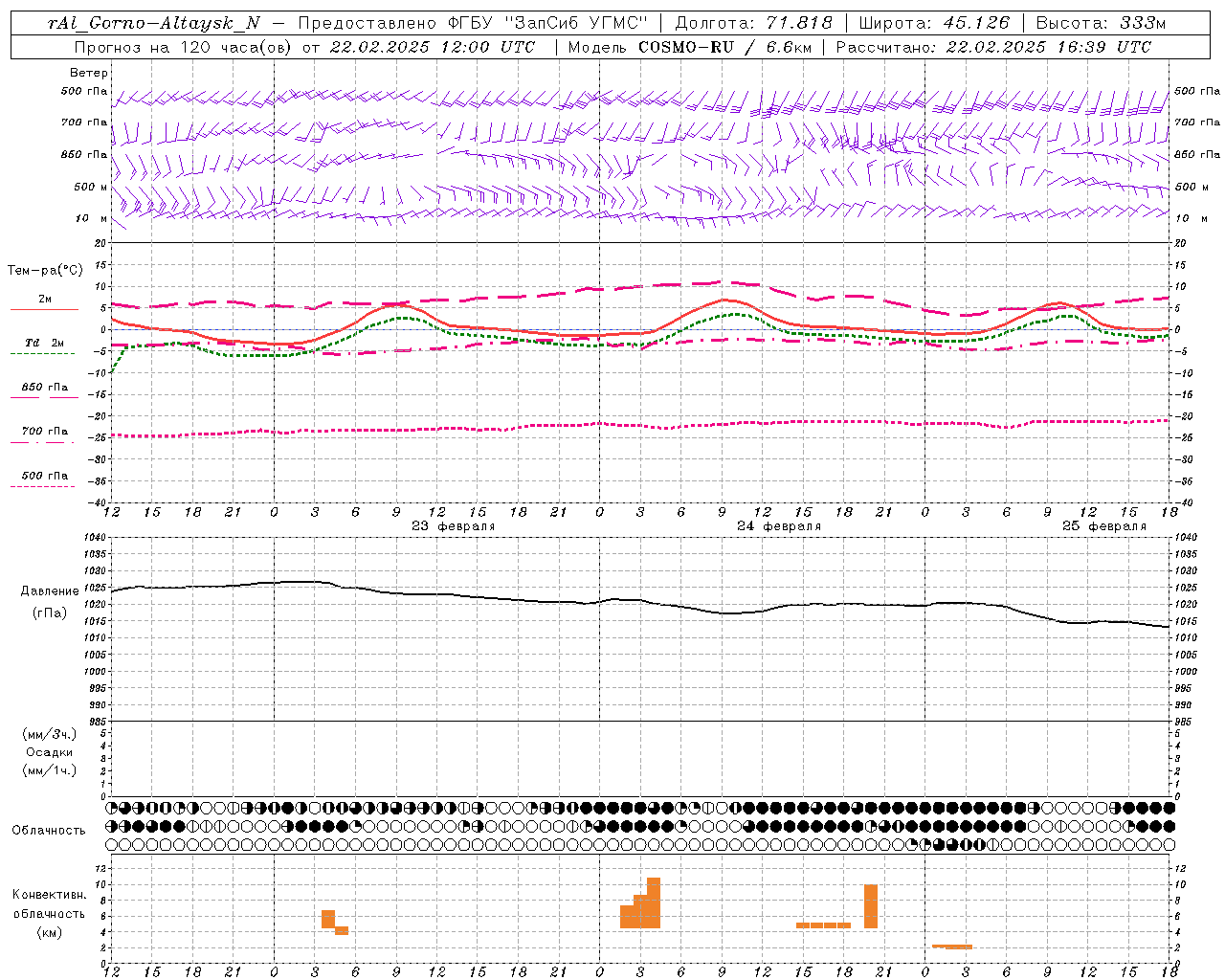Click the (мм/1ч.) precipitation unit label
This screenshot has height=980, width=1225.
point(50,770)
